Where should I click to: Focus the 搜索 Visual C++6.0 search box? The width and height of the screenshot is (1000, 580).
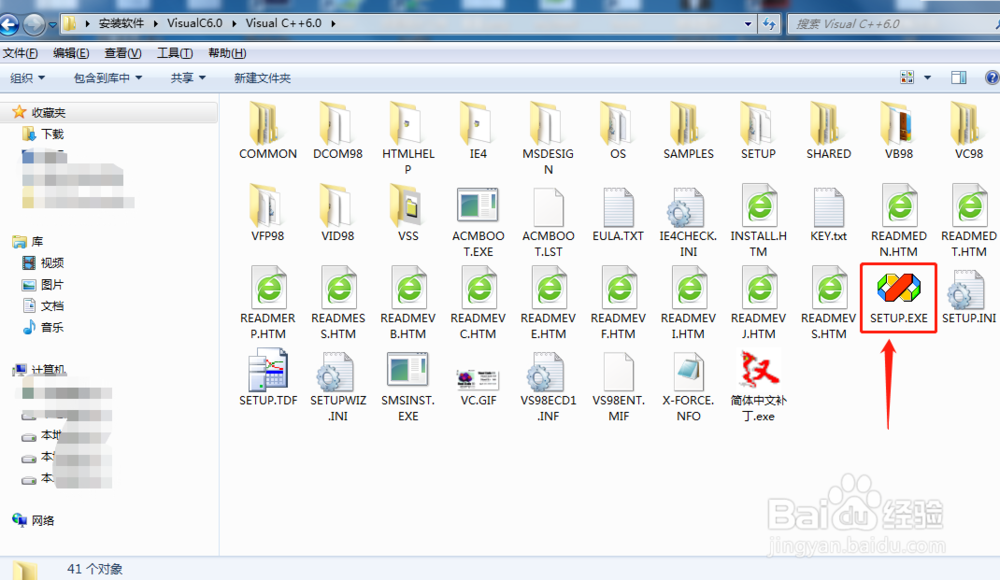click(893, 24)
